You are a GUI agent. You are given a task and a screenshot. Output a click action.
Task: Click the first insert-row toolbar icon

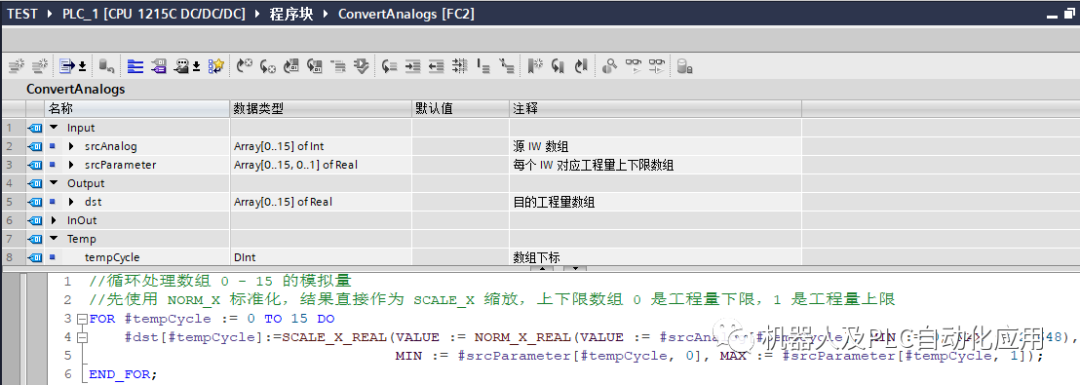17,65
